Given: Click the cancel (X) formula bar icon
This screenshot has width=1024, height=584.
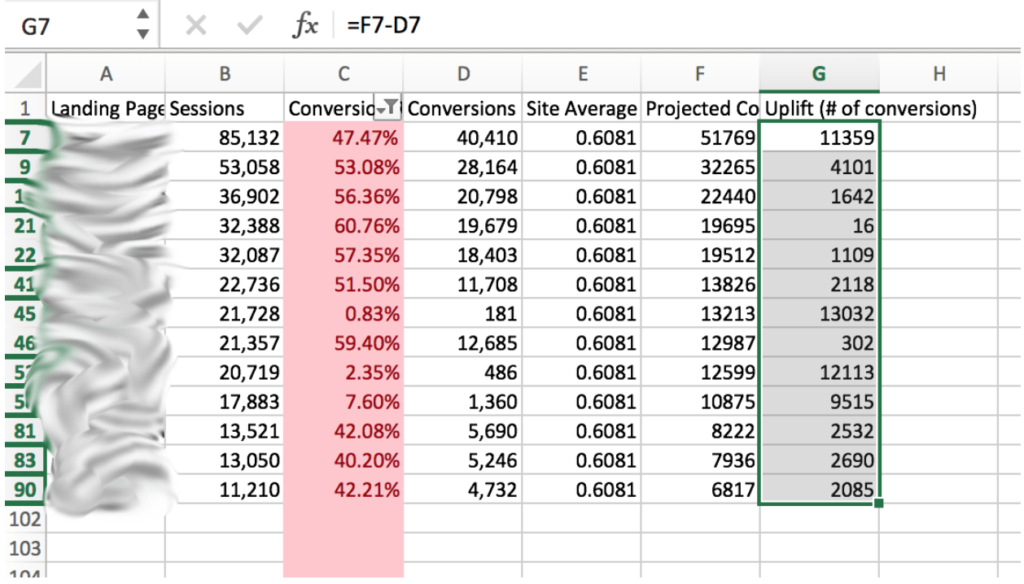Looking at the screenshot, I should pyautogui.click(x=196, y=25).
